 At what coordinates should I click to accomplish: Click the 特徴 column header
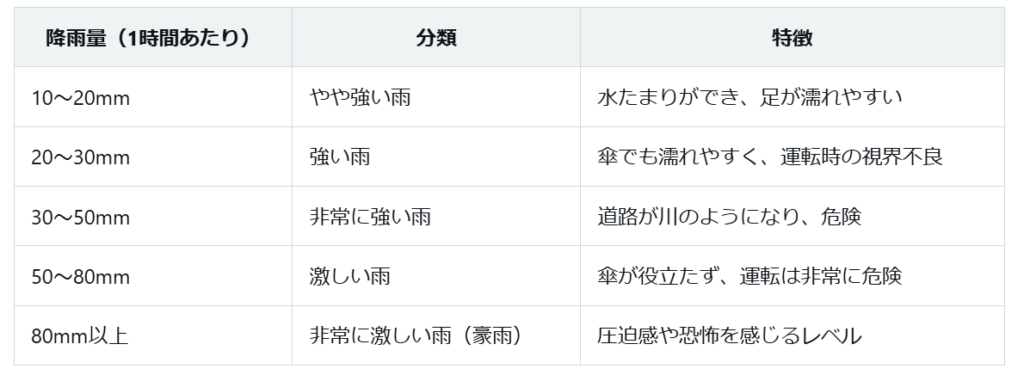tap(792, 38)
